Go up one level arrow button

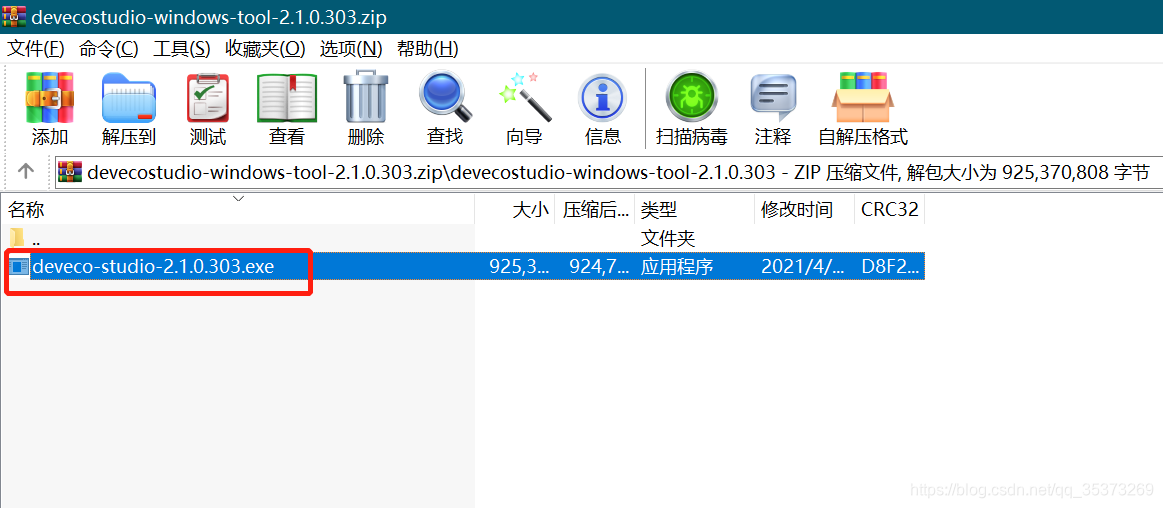(x=26, y=171)
